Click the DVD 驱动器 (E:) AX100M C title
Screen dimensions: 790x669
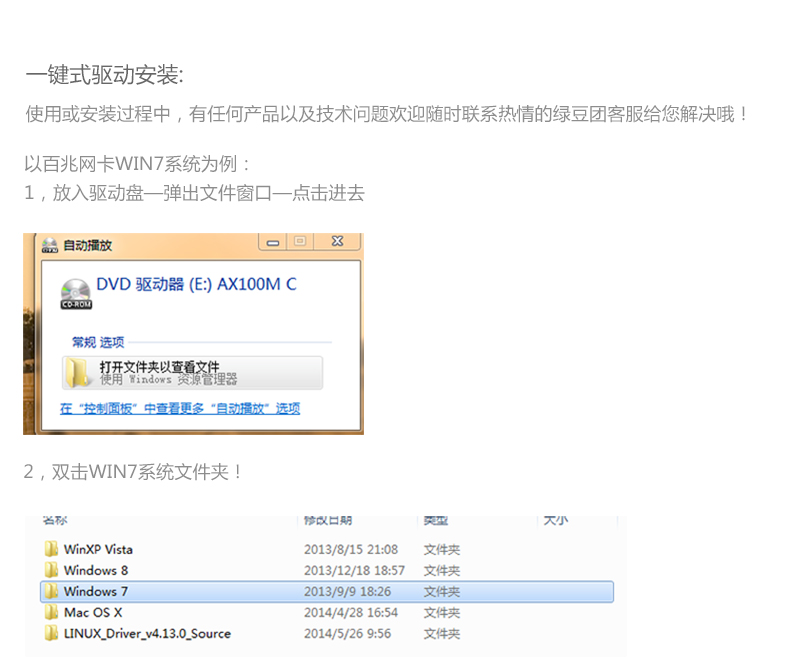tap(196, 285)
